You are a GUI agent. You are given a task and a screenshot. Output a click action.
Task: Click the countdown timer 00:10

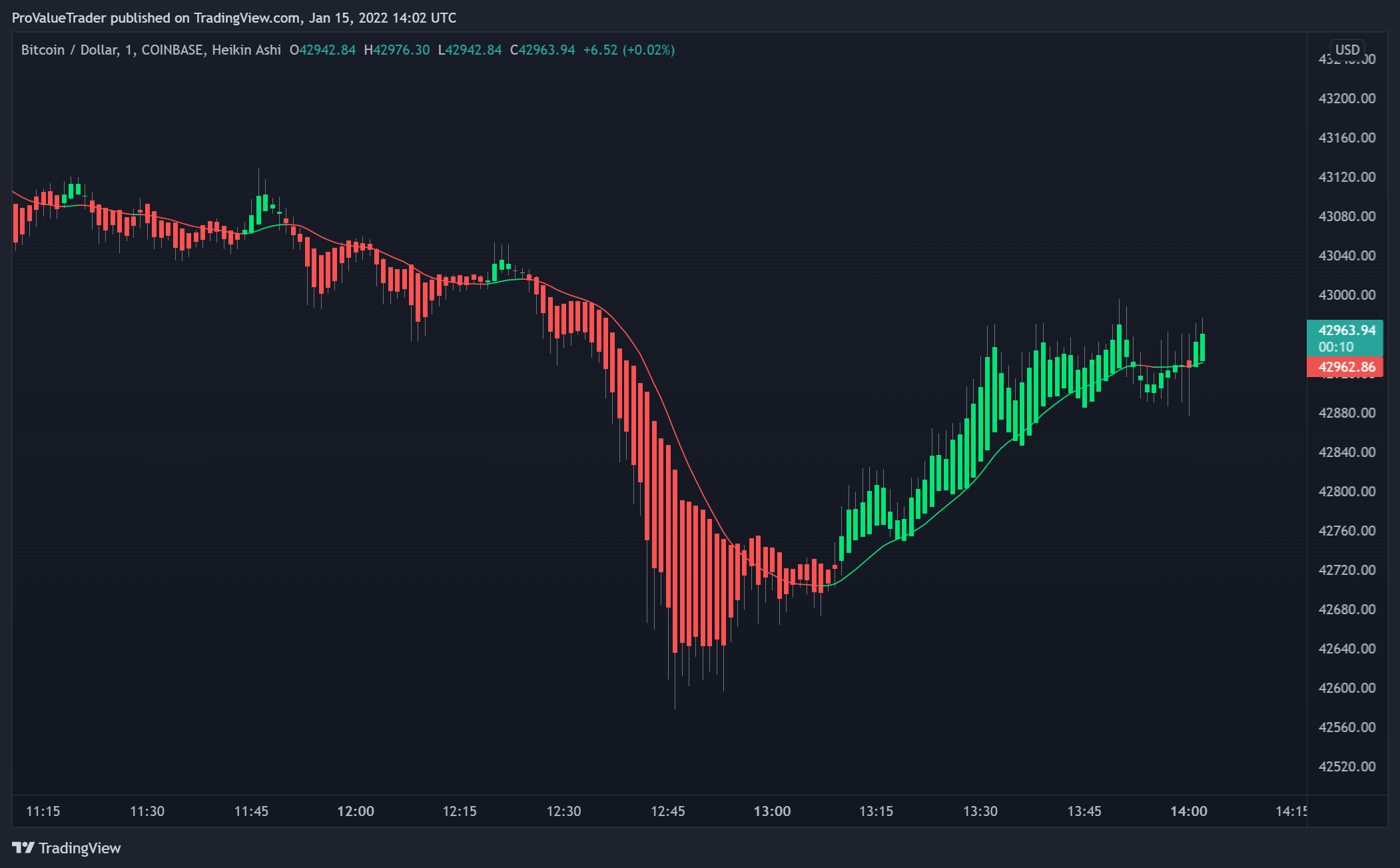pyautogui.click(x=1335, y=347)
